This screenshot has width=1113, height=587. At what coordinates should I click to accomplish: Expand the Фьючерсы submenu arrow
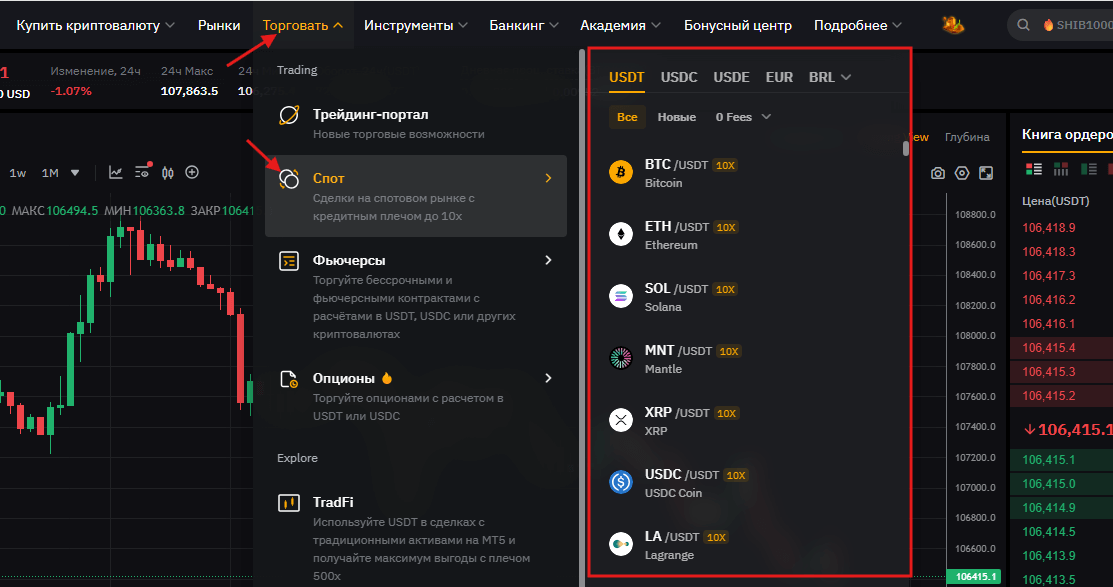[x=548, y=260]
